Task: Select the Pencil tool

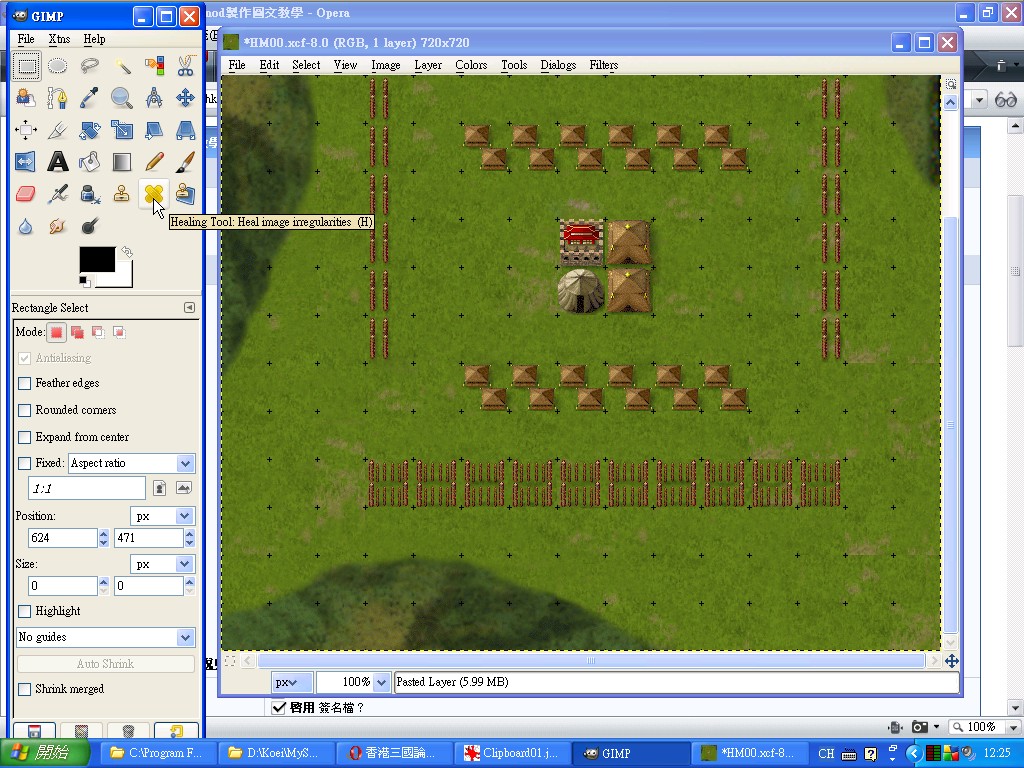Action: [153, 162]
